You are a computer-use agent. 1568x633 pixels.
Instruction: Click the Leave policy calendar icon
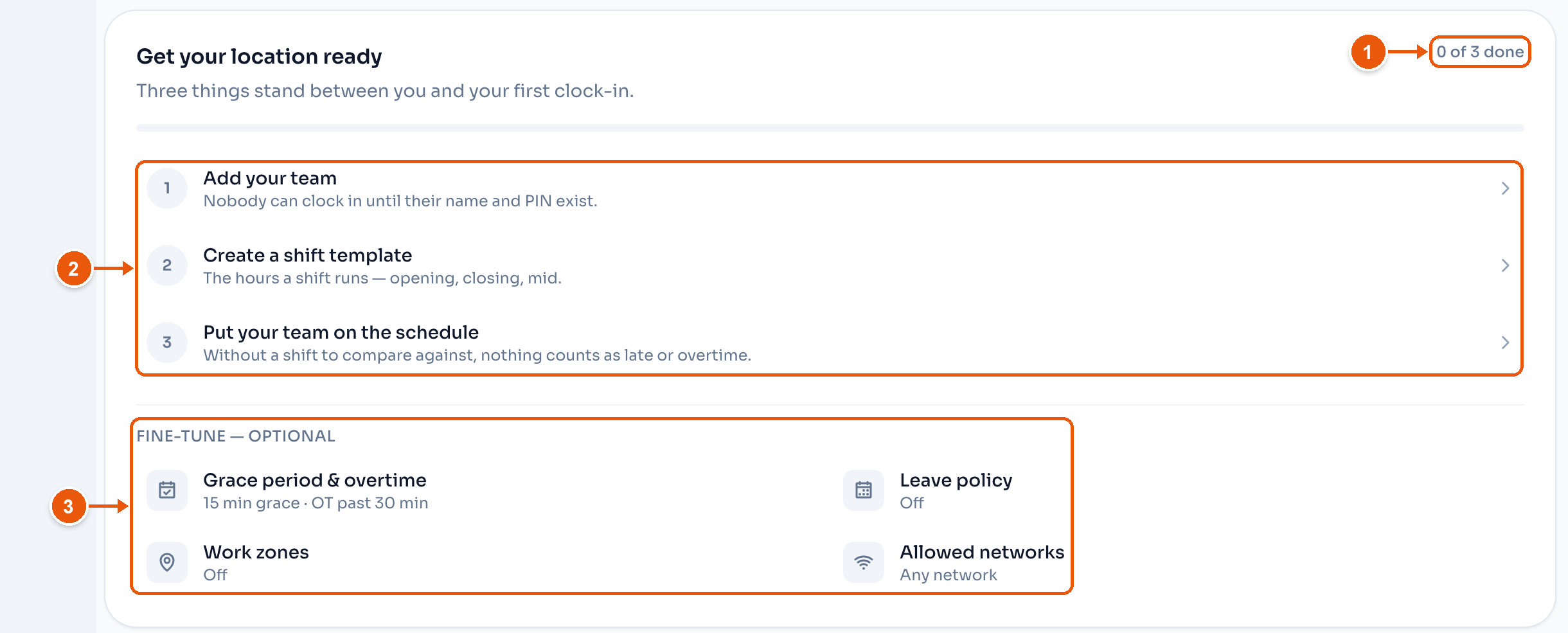coord(864,490)
